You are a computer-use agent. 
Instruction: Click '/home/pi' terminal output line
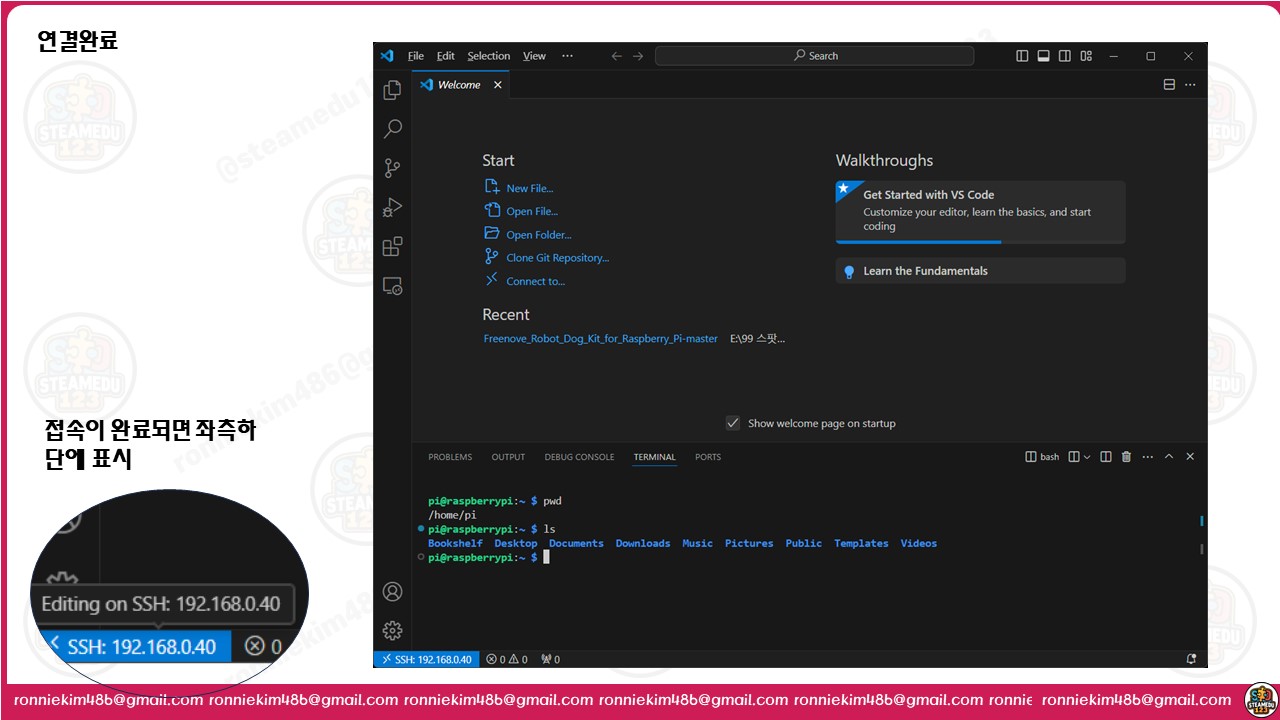[x=452, y=515]
